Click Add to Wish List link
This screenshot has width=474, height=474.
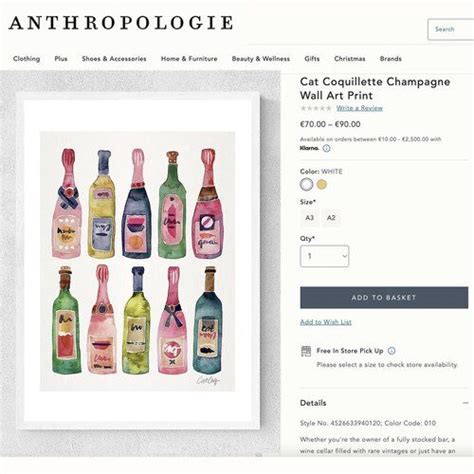point(326,322)
